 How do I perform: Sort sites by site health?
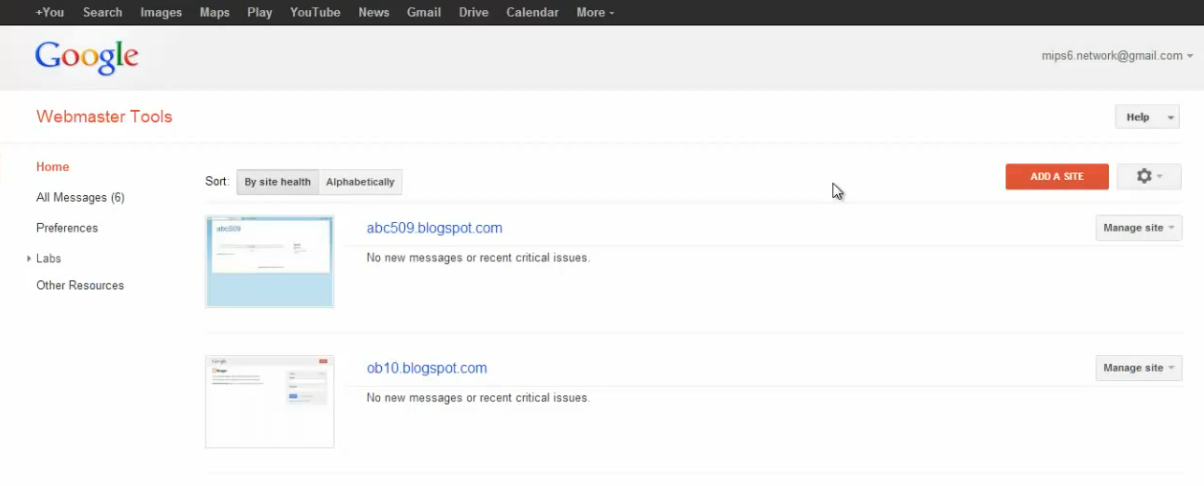[x=277, y=182]
